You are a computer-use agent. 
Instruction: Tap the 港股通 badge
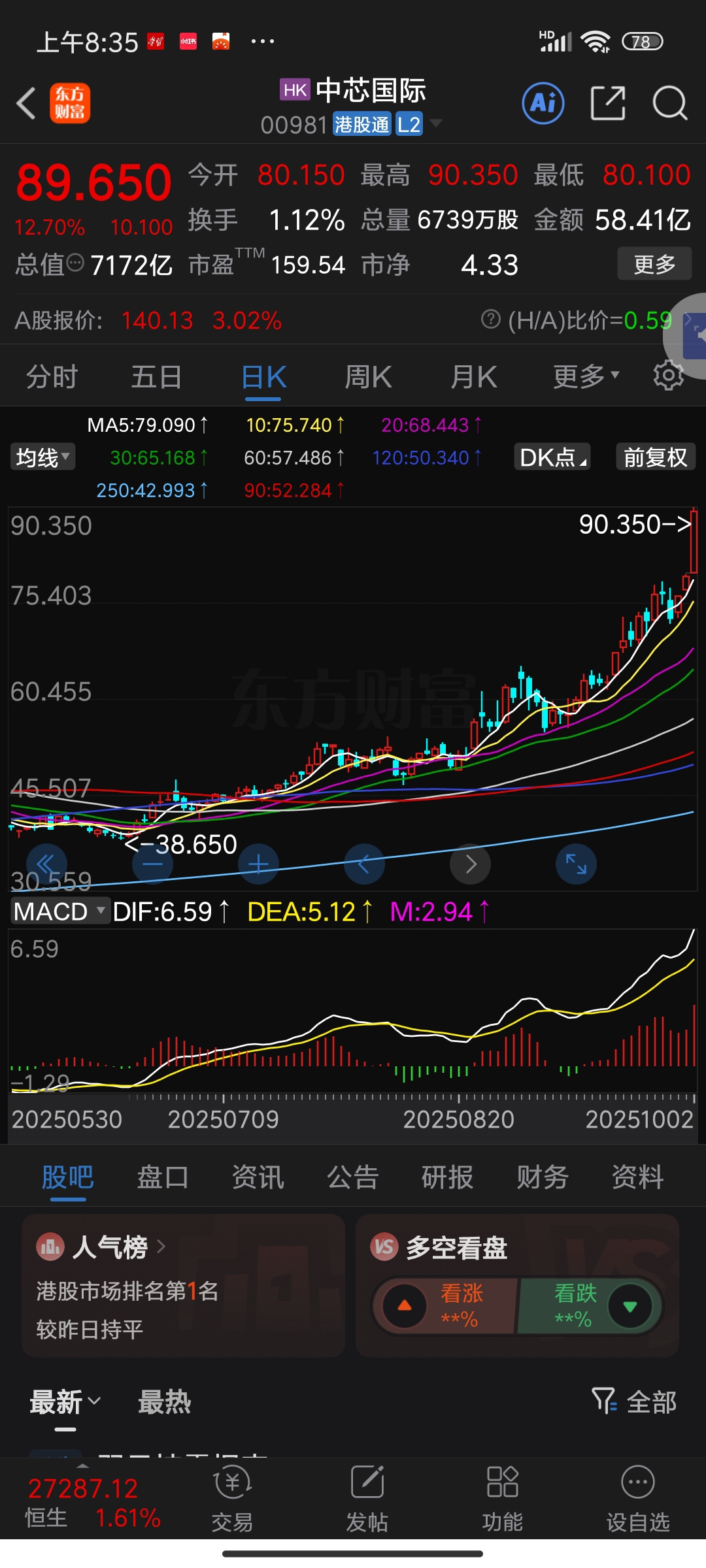pos(362,124)
